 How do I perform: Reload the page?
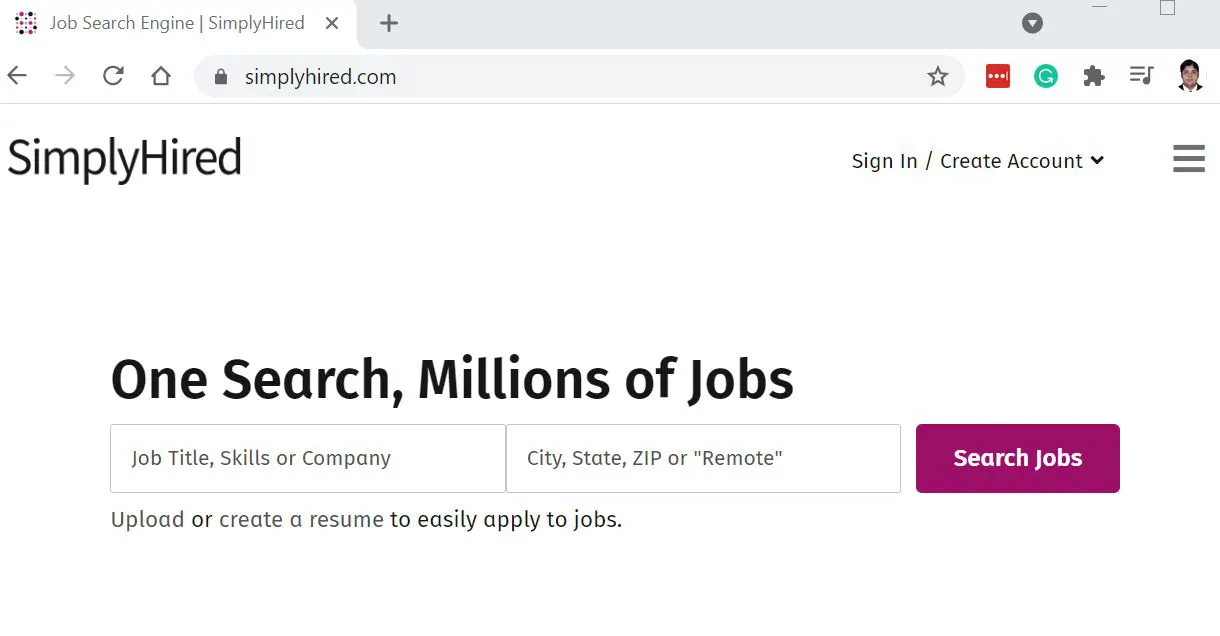click(113, 76)
